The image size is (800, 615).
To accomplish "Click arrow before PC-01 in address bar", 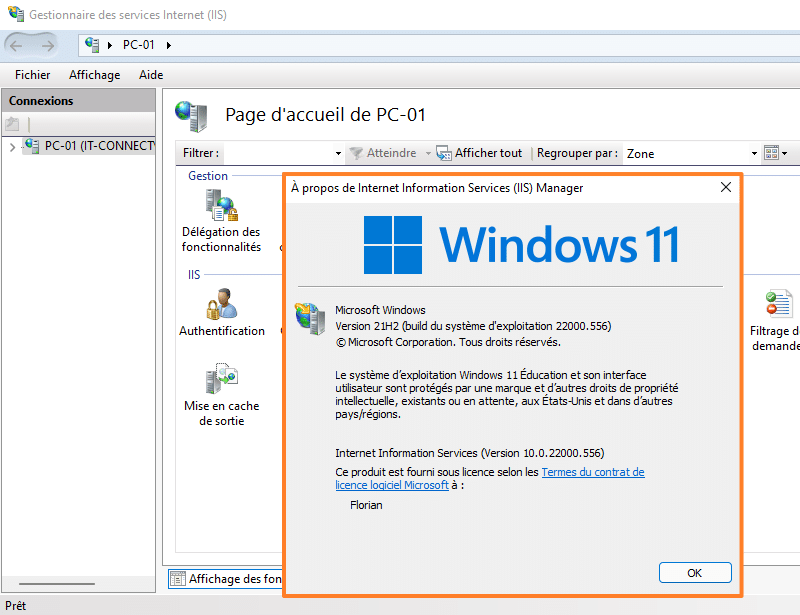I will point(110,45).
